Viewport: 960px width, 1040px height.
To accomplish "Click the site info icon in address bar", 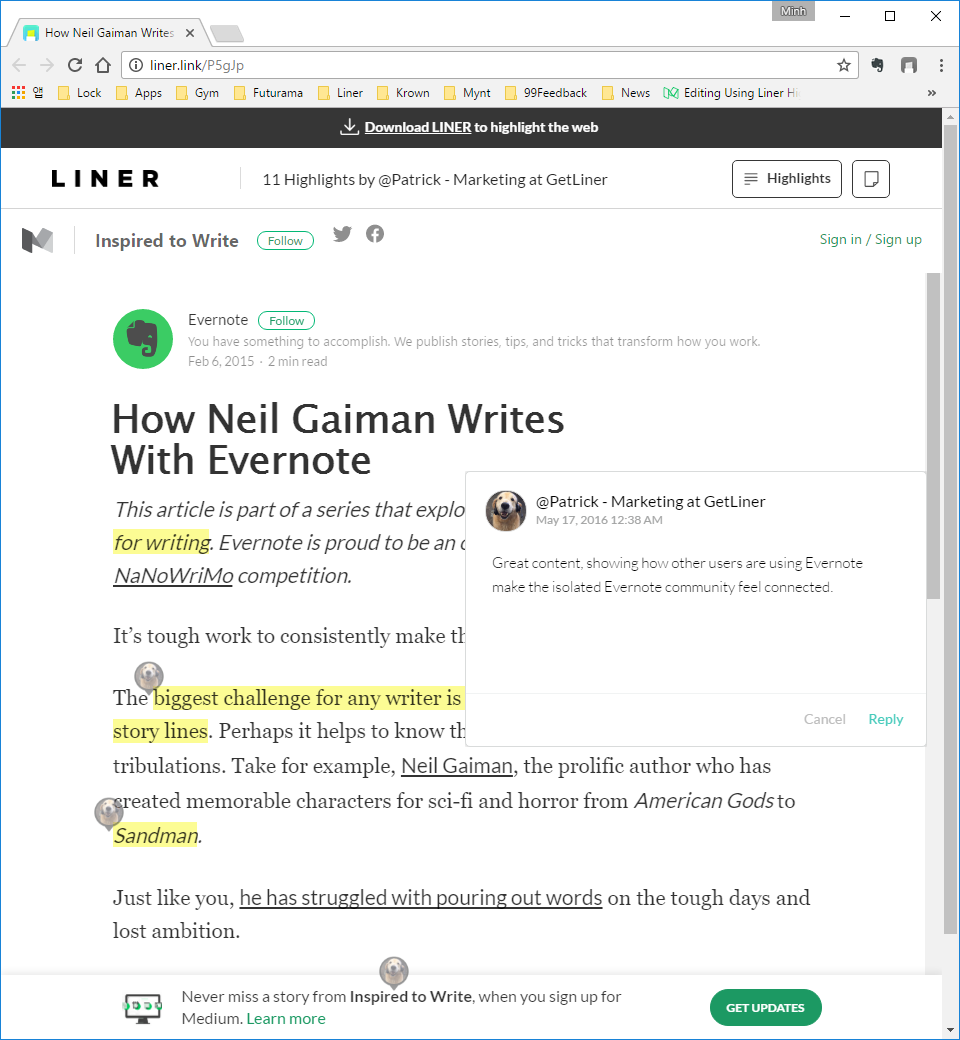I will (x=135, y=65).
